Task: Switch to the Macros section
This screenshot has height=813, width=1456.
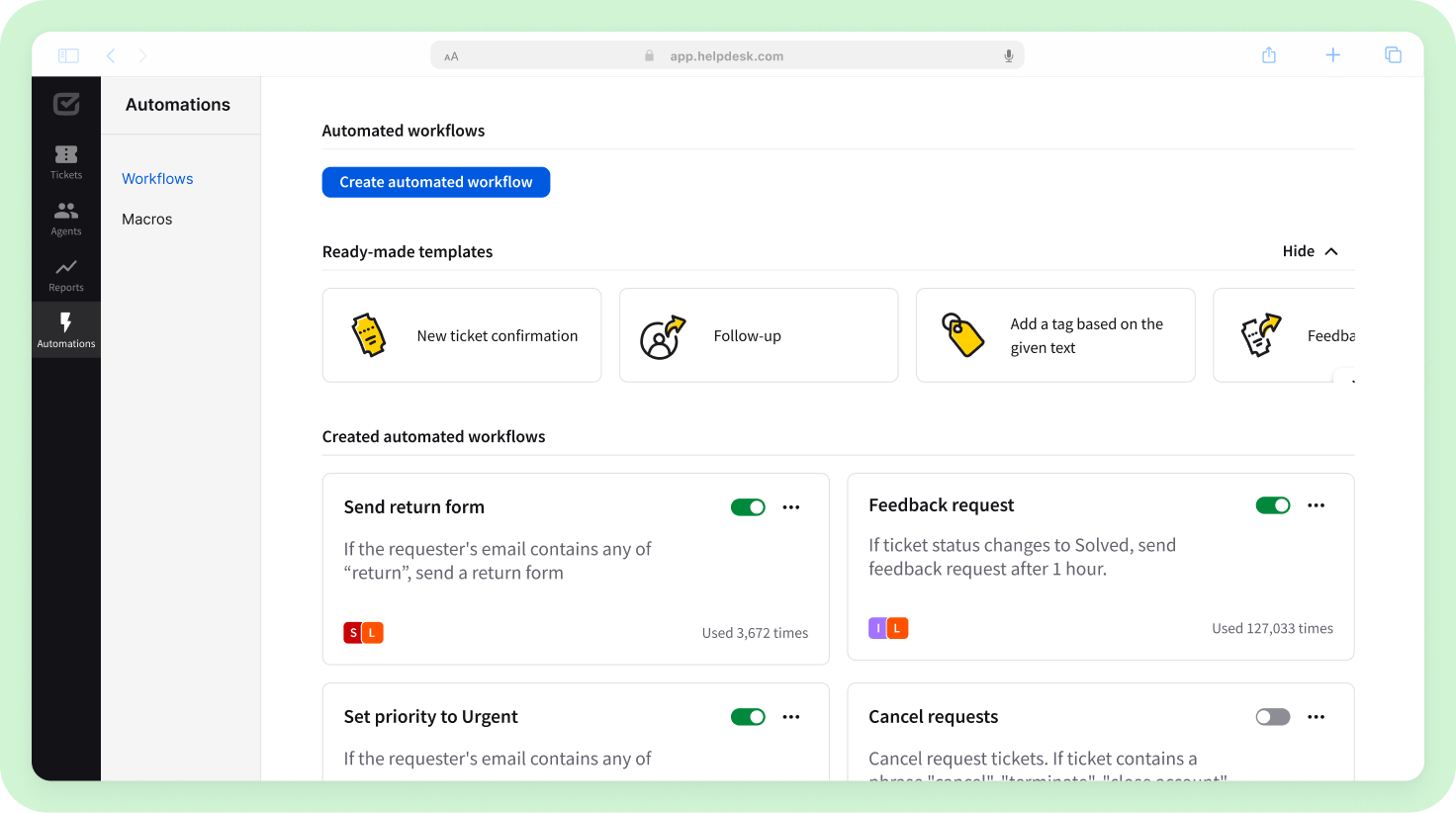Action: tap(146, 219)
